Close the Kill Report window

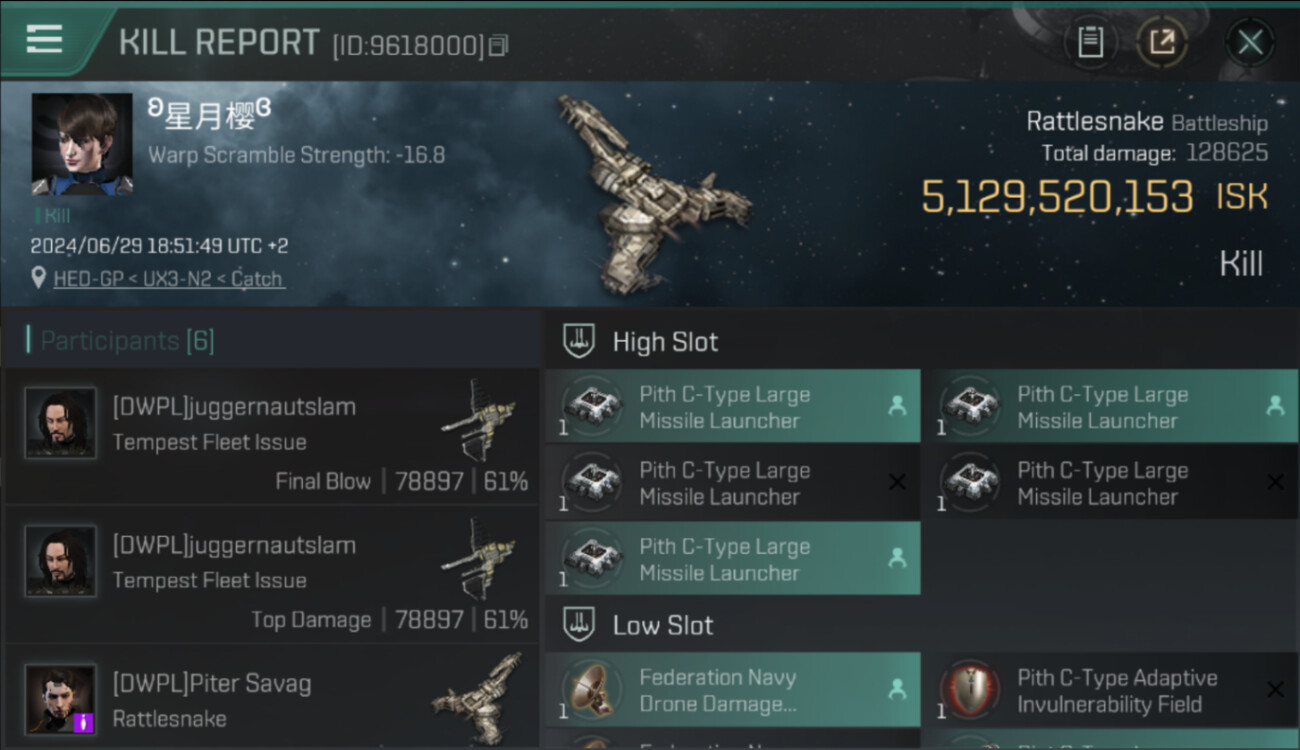click(1249, 42)
